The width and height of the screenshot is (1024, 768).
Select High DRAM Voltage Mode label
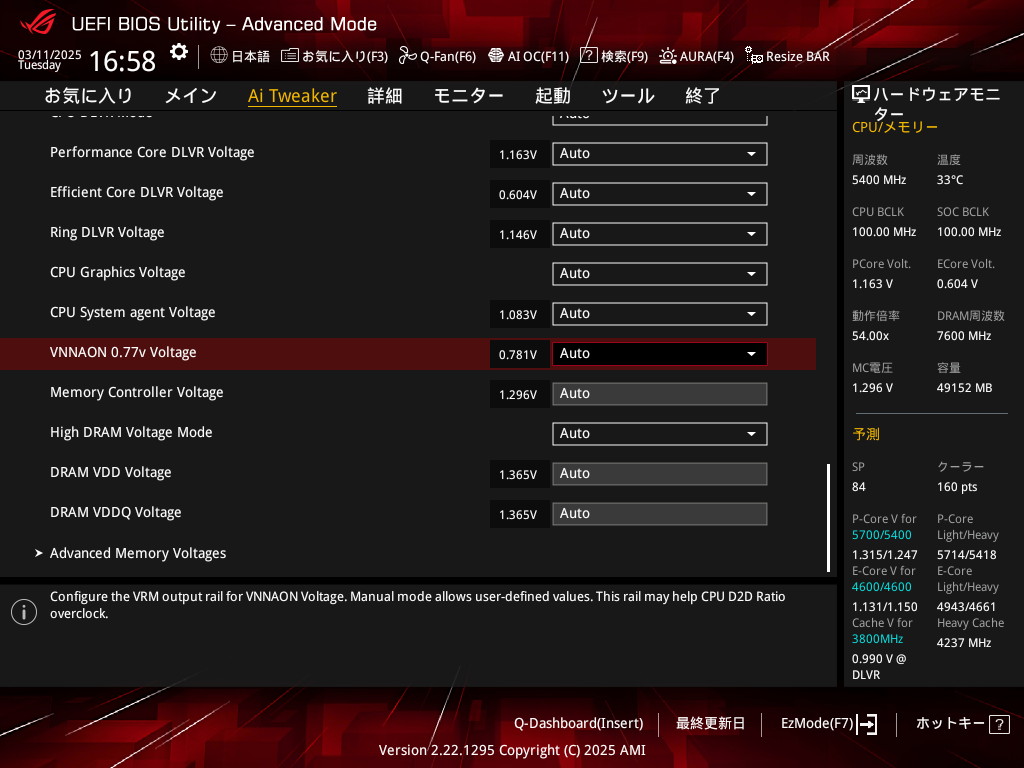coord(131,432)
